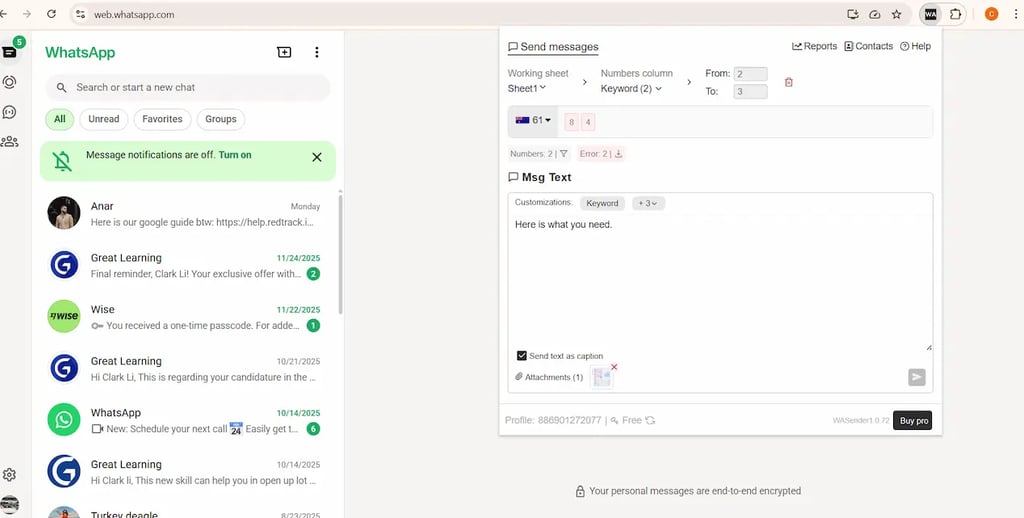Bookmark this page with star icon
The height and width of the screenshot is (518, 1024).
tap(897, 14)
